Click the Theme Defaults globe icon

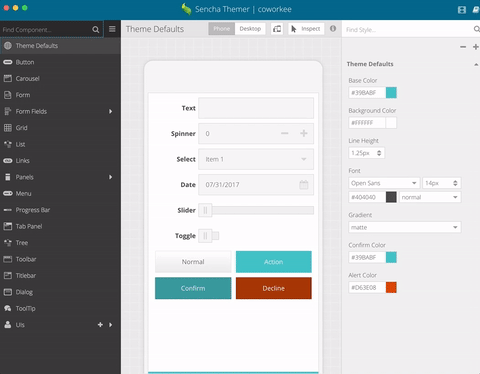pyautogui.click(x=8, y=46)
